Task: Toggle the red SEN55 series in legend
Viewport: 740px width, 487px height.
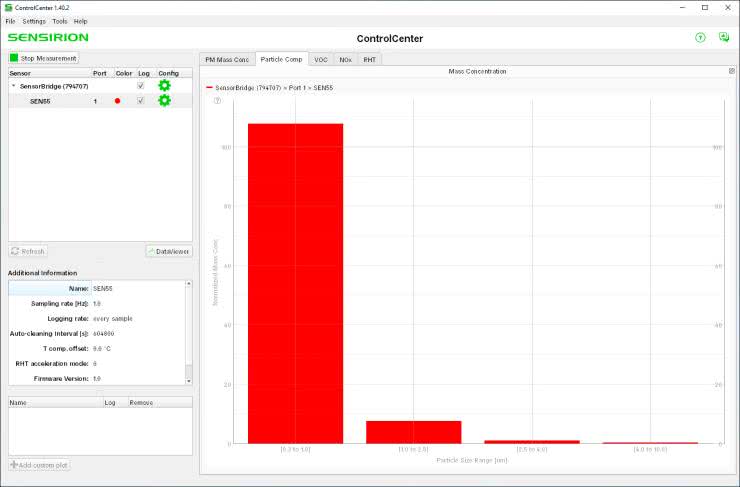Action: pyautogui.click(x=270, y=88)
